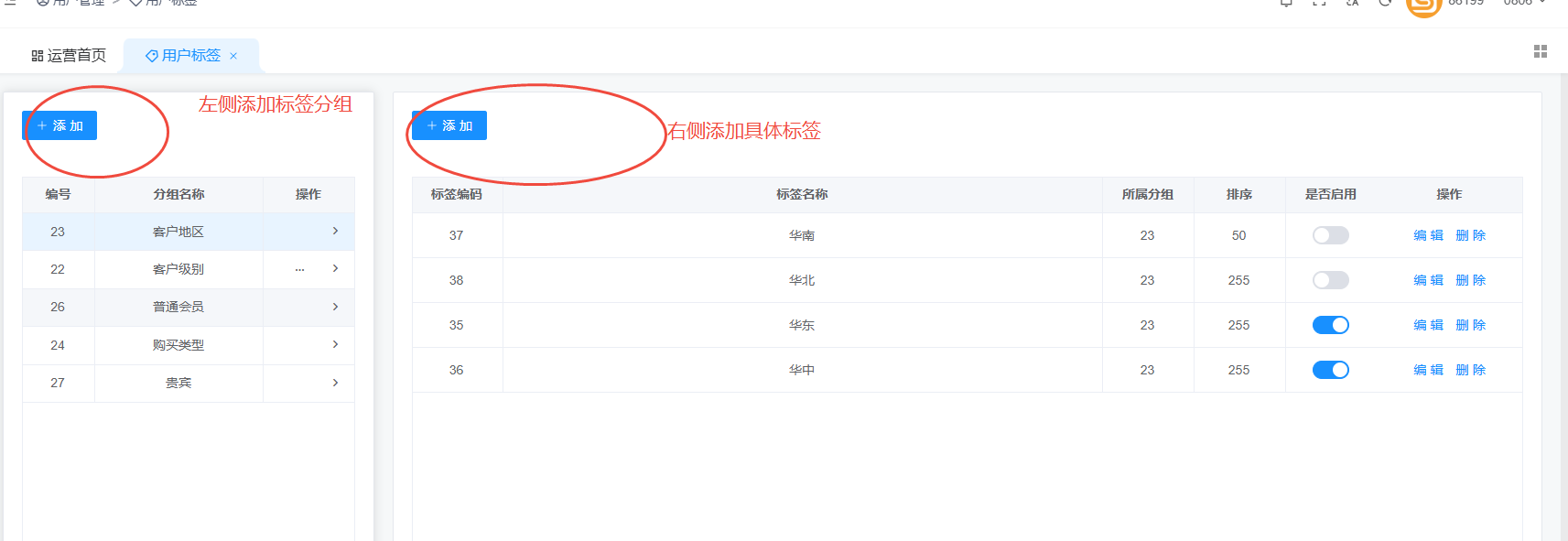Click the three-dot menu in 客户级别 row
Viewport: 1568px width, 541px height.
pyautogui.click(x=299, y=269)
